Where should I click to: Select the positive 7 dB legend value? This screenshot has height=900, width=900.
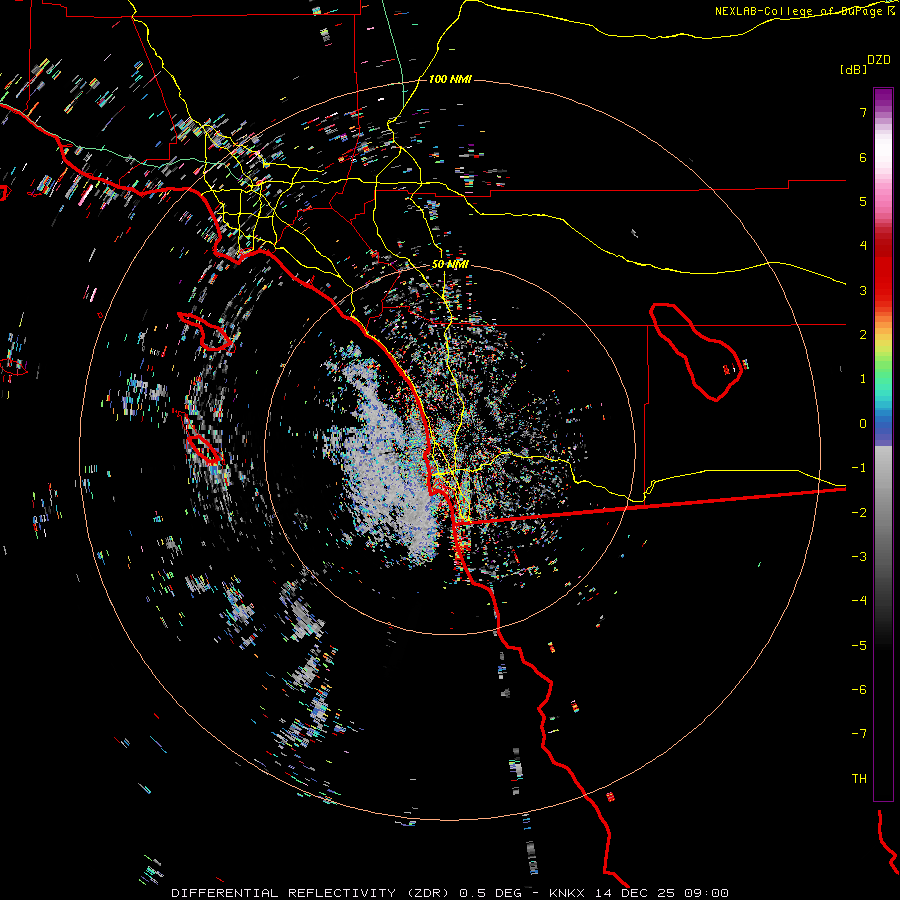click(x=863, y=112)
